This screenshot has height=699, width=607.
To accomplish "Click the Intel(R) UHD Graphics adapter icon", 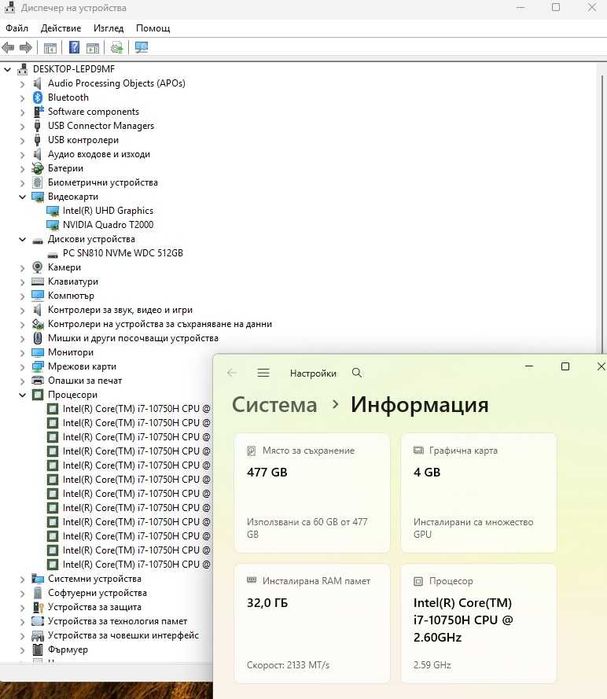I will click(x=53, y=211).
